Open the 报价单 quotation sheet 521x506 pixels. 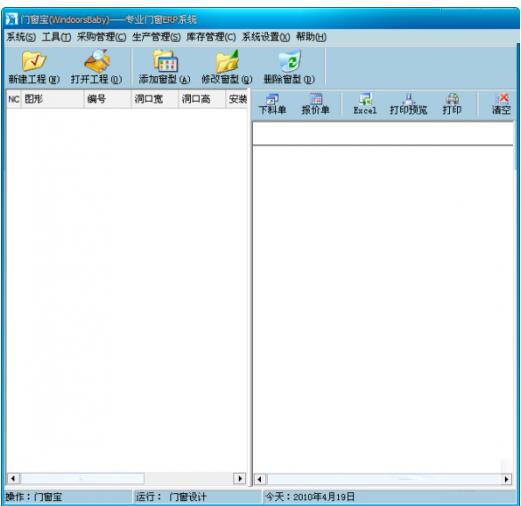315,104
